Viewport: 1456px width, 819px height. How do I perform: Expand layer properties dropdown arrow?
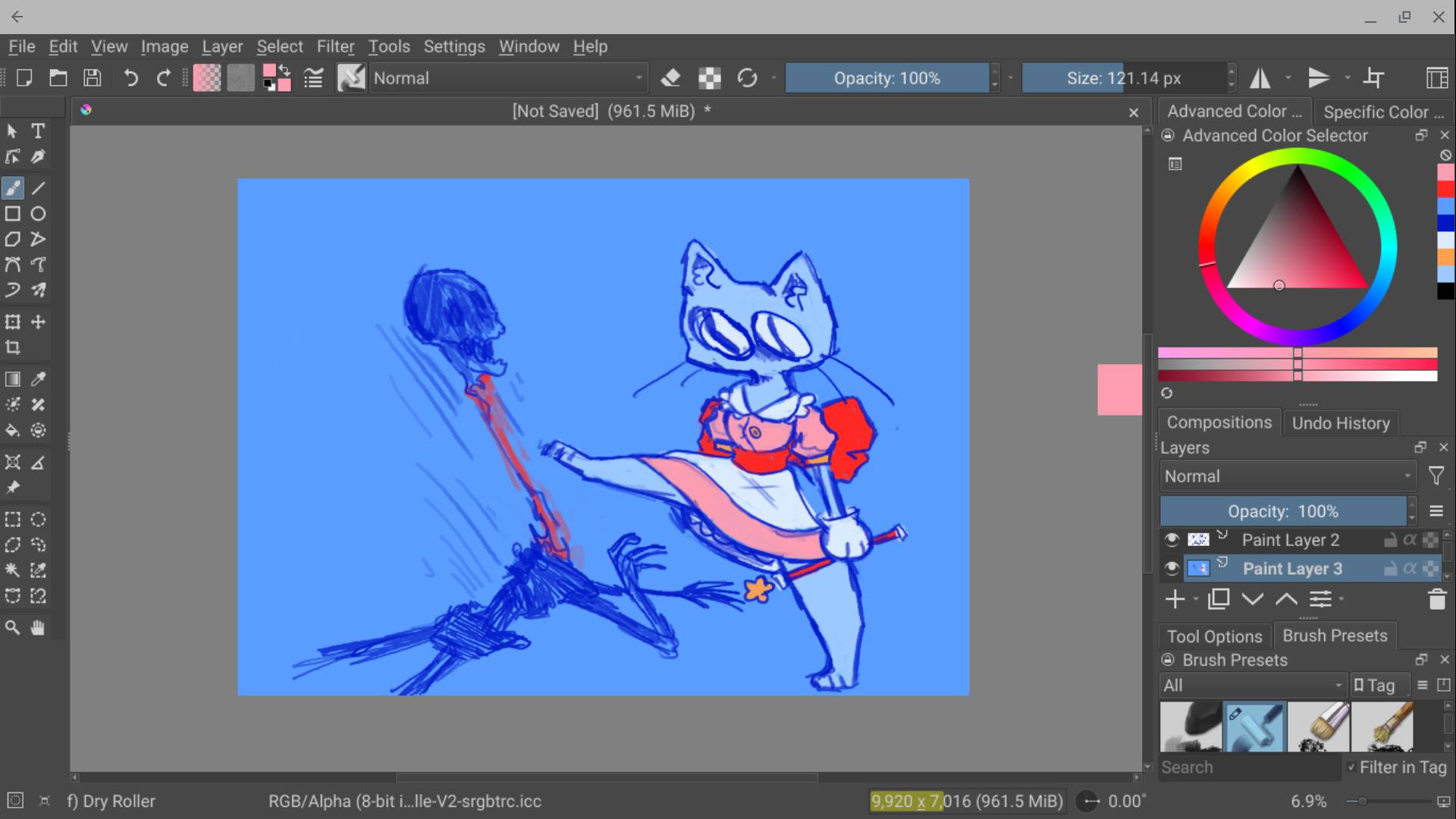point(1341,599)
